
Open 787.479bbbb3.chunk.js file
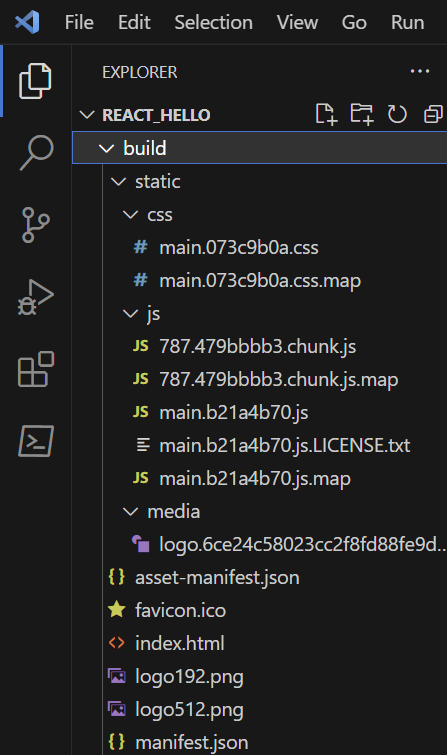(258, 347)
